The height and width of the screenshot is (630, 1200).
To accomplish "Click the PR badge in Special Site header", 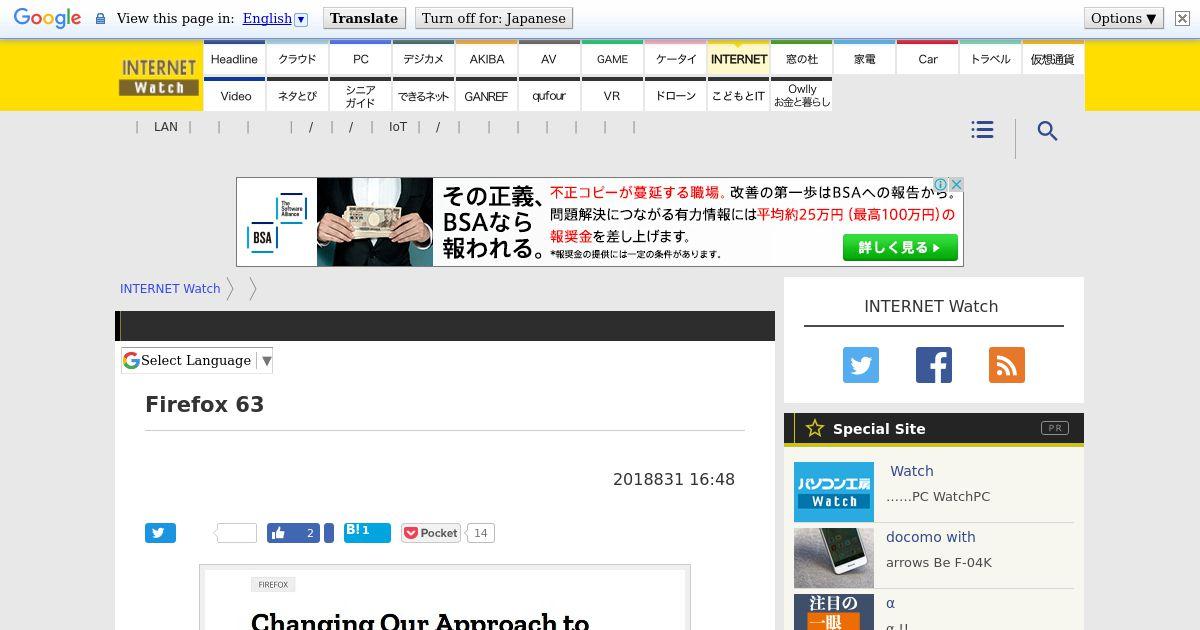I will coord(1055,428).
